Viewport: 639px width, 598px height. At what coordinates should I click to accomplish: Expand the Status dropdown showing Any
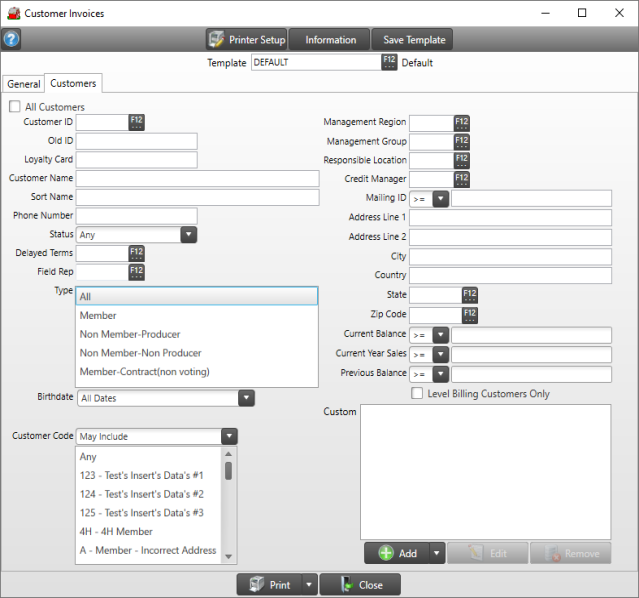[188, 235]
